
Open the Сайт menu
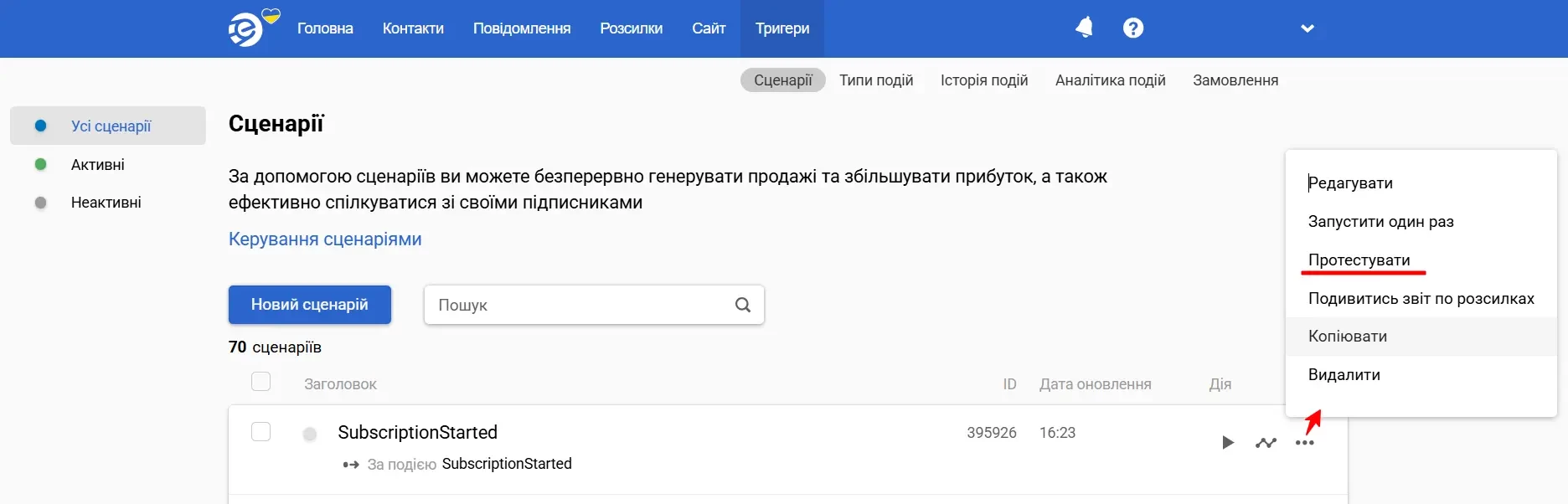(x=709, y=28)
